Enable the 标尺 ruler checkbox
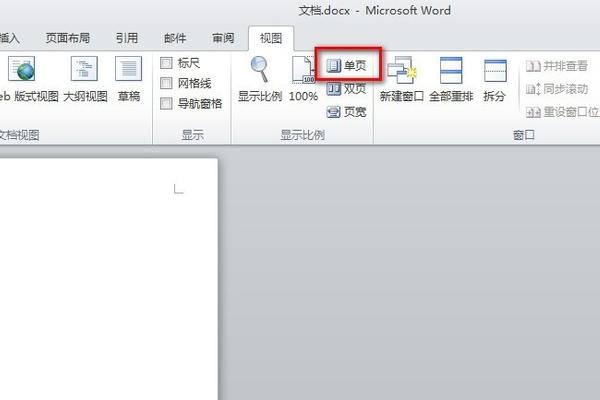The width and height of the screenshot is (600, 400). pyautogui.click(x=166, y=63)
